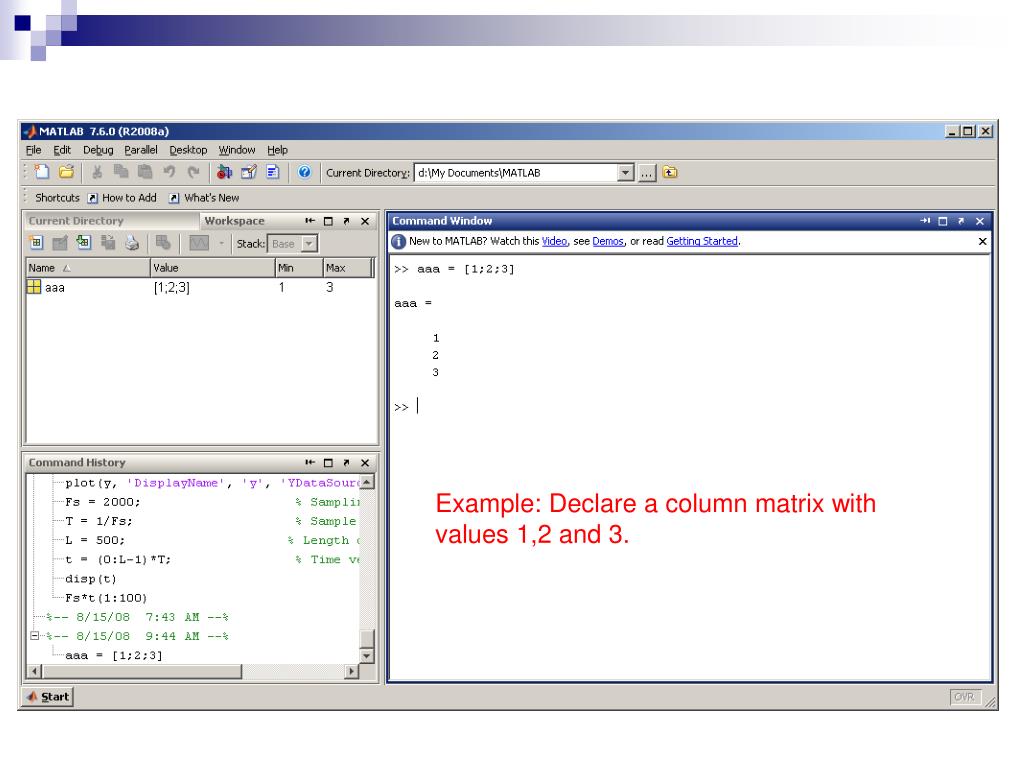Sort workspace by the Name column header
1024x768 pixels.
click(85, 268)
